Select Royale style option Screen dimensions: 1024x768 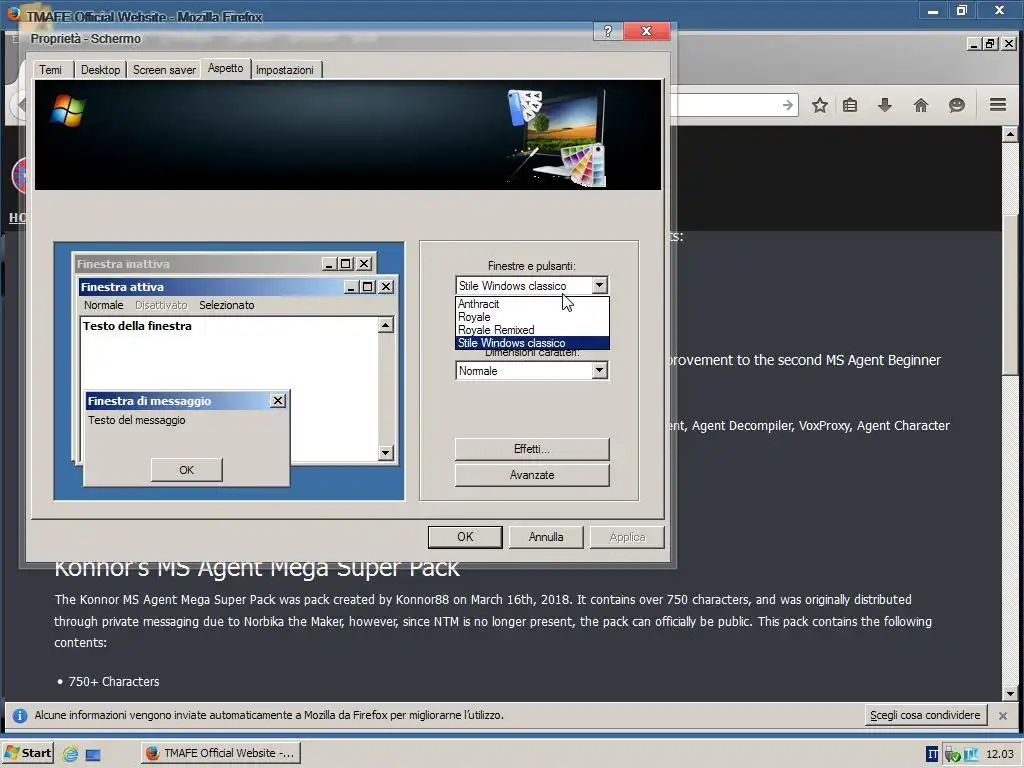(x=532, y=317)
